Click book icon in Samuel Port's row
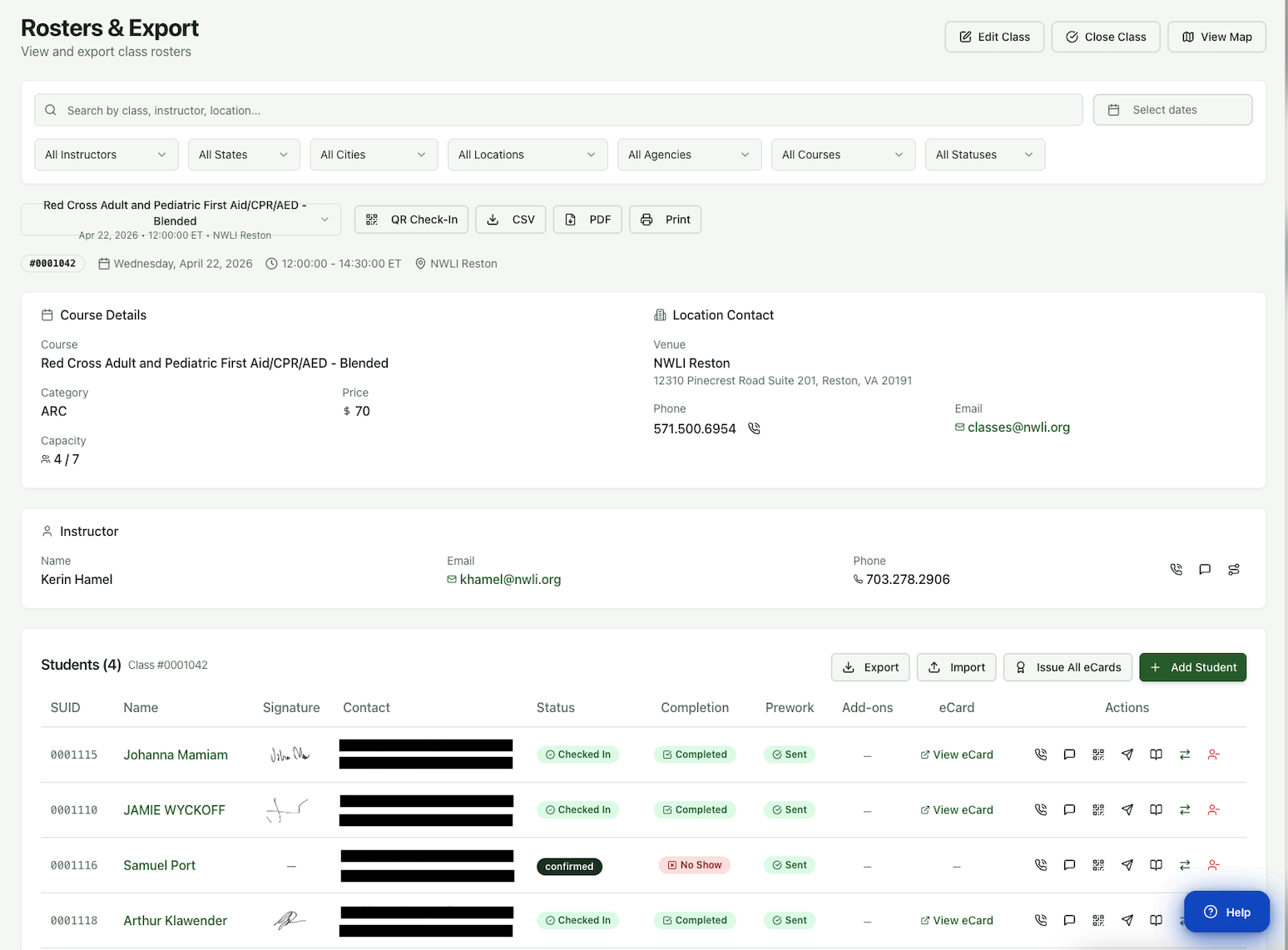 point(1156,865)
